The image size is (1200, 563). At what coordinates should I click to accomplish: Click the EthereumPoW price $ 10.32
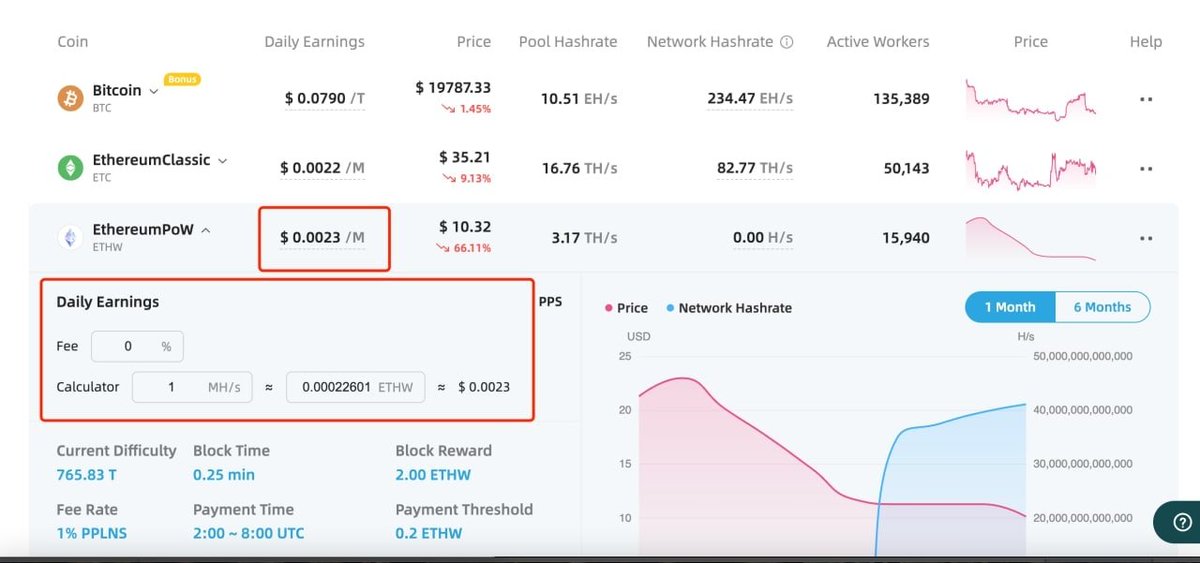point(465,227)
